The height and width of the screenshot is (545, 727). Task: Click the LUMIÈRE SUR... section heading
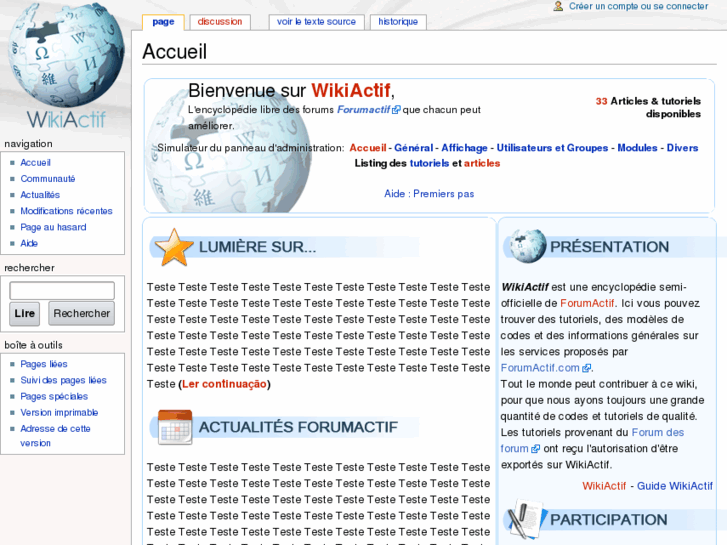tap(257, 247)
